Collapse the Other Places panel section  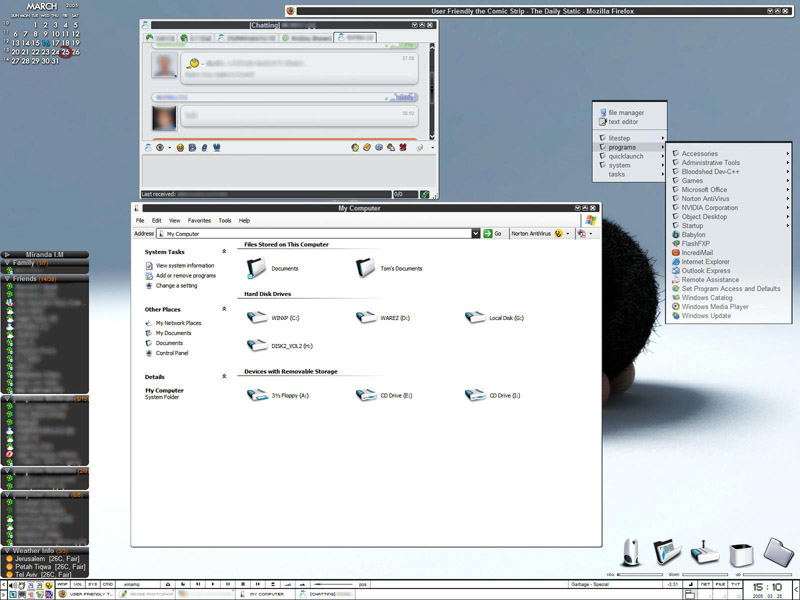click(224, 309)
